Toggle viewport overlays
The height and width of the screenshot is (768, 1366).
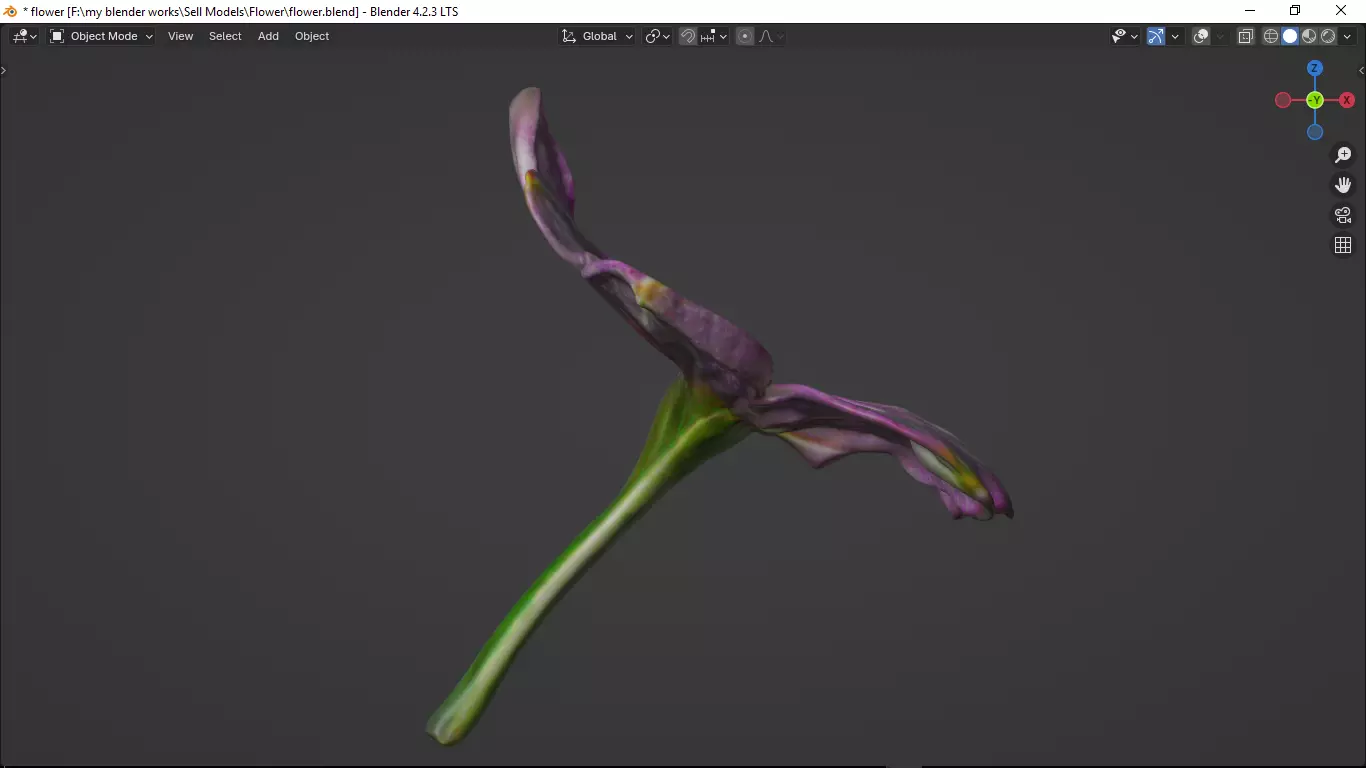(1202, 36)
